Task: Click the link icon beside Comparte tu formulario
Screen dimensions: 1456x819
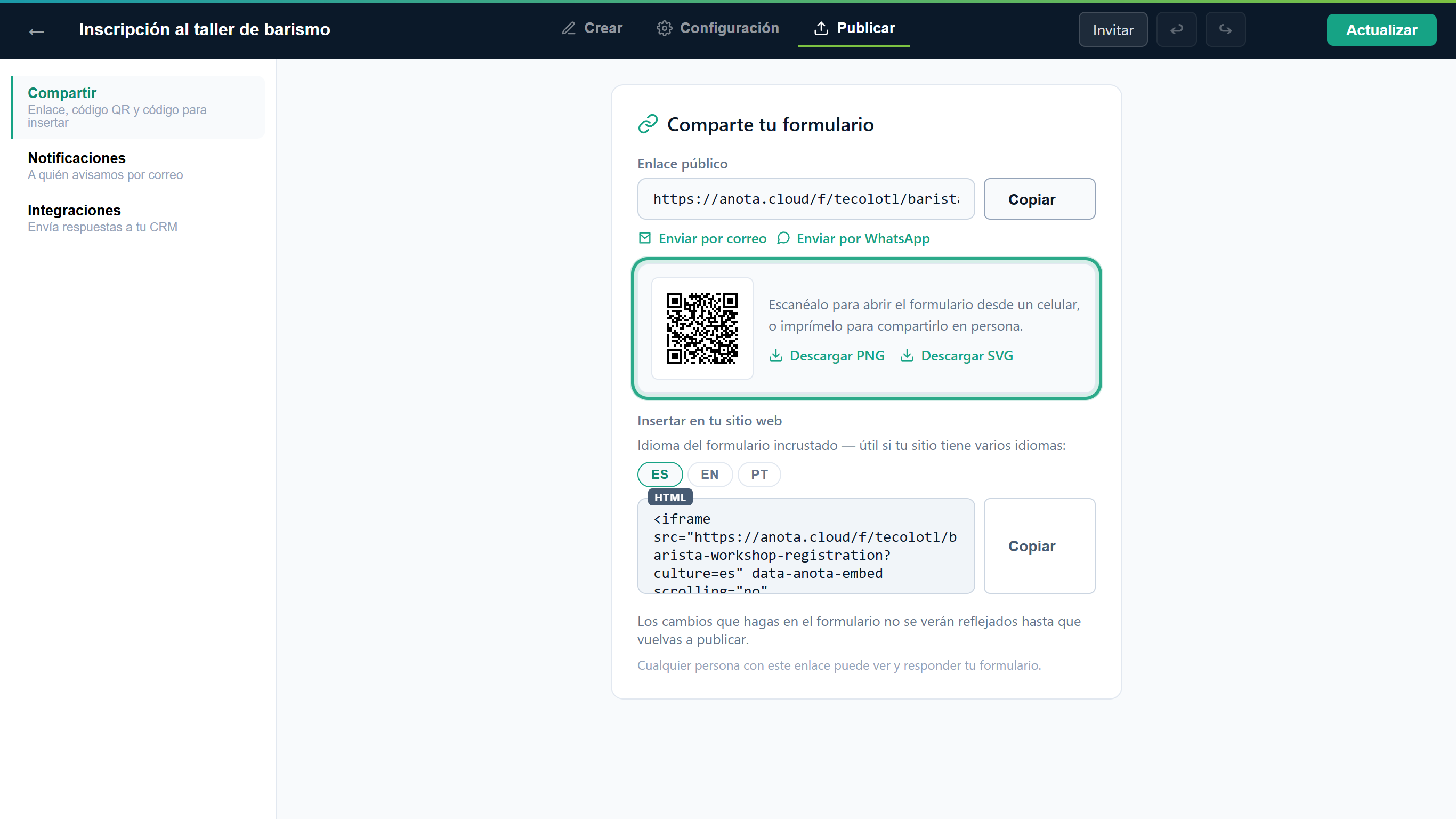Action: [648, 124]
